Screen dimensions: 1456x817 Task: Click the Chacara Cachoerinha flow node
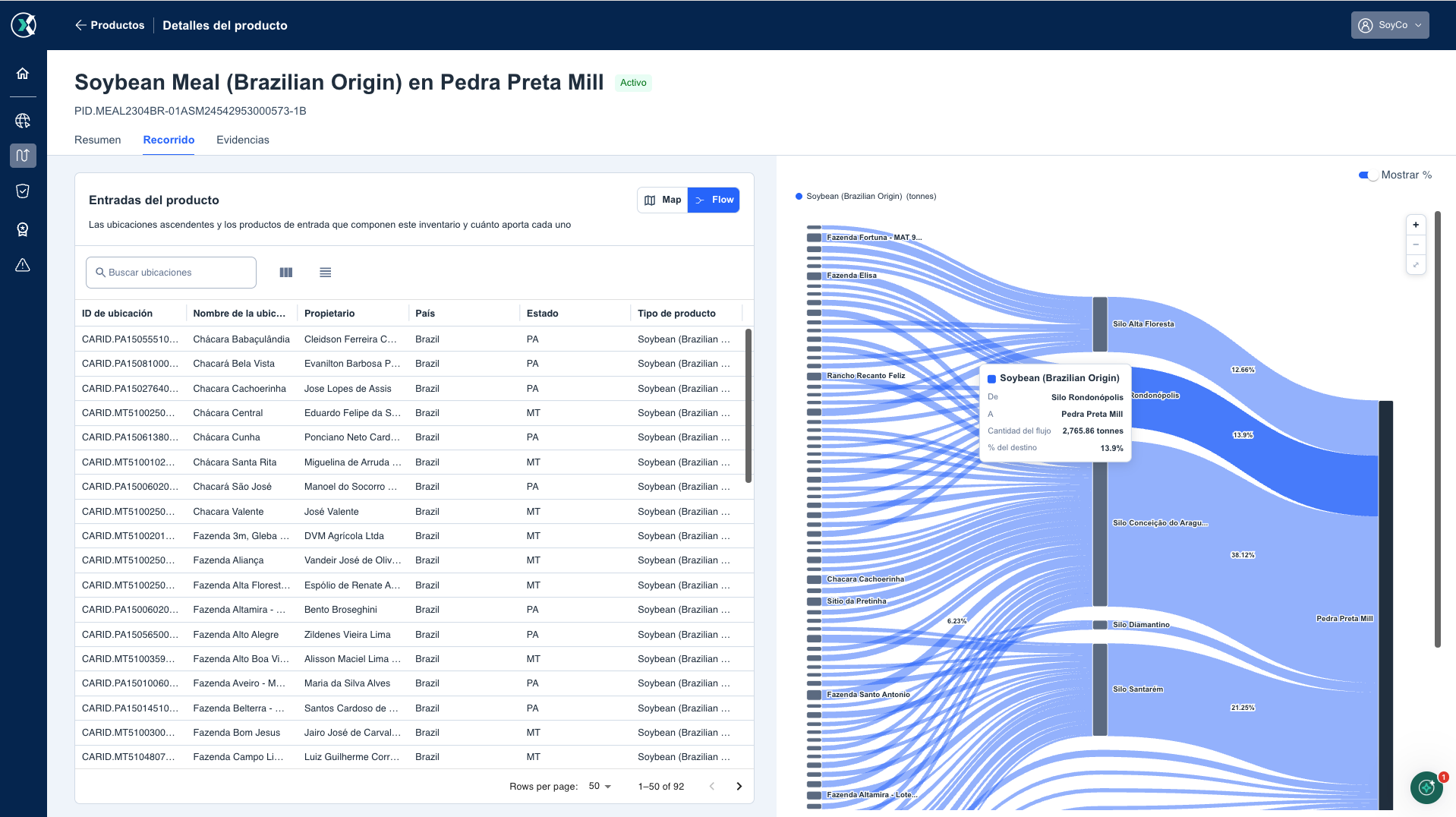tap(814, 579)
